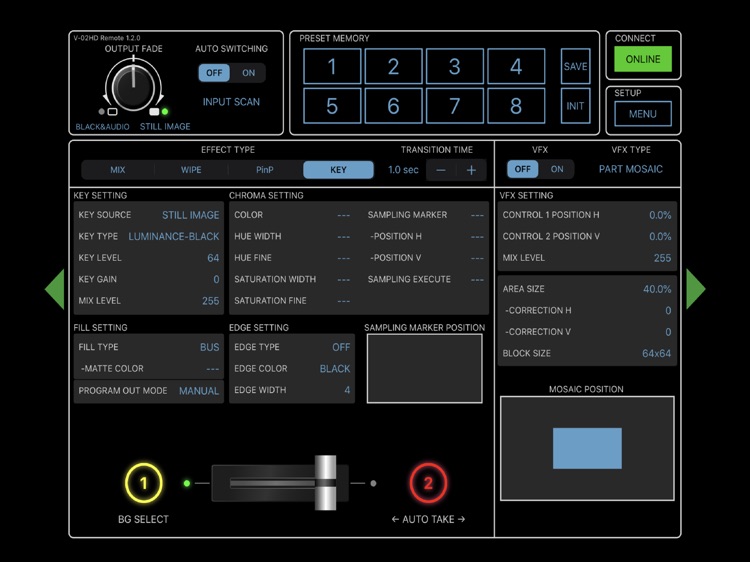Change Block Size value 64x64
Image resolution: width=750 pixels, height=562 pixels.
point(656,353)
